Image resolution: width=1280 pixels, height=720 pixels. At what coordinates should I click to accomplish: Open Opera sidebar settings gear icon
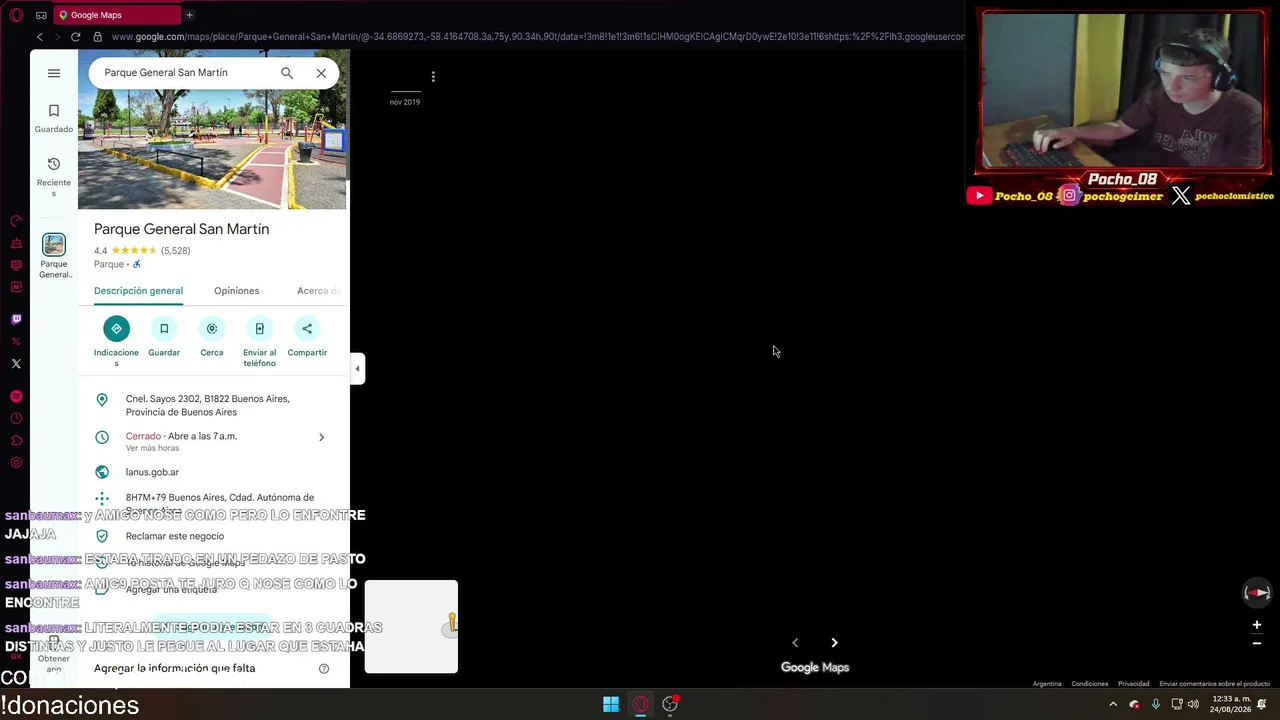[16, 463]
